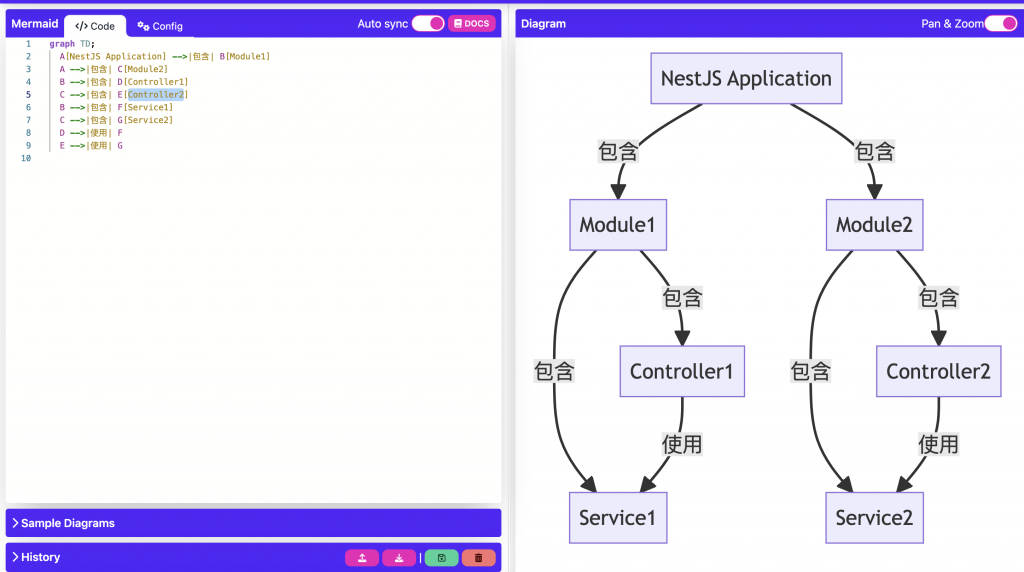Click the Mermaid title label
The height and width of the screenshot is (572, 1024).
tap(35, 24)
